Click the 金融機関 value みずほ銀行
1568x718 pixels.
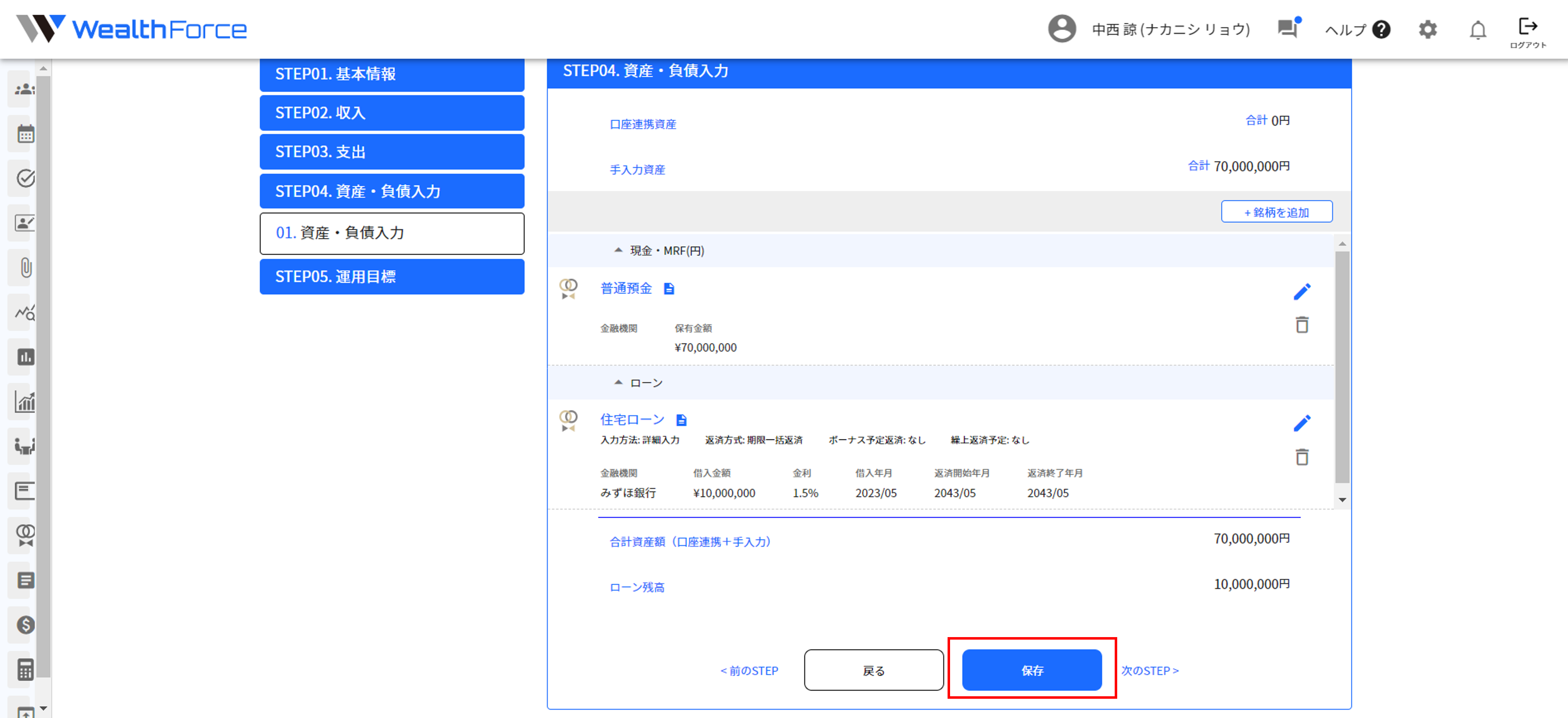pos(628,493)
